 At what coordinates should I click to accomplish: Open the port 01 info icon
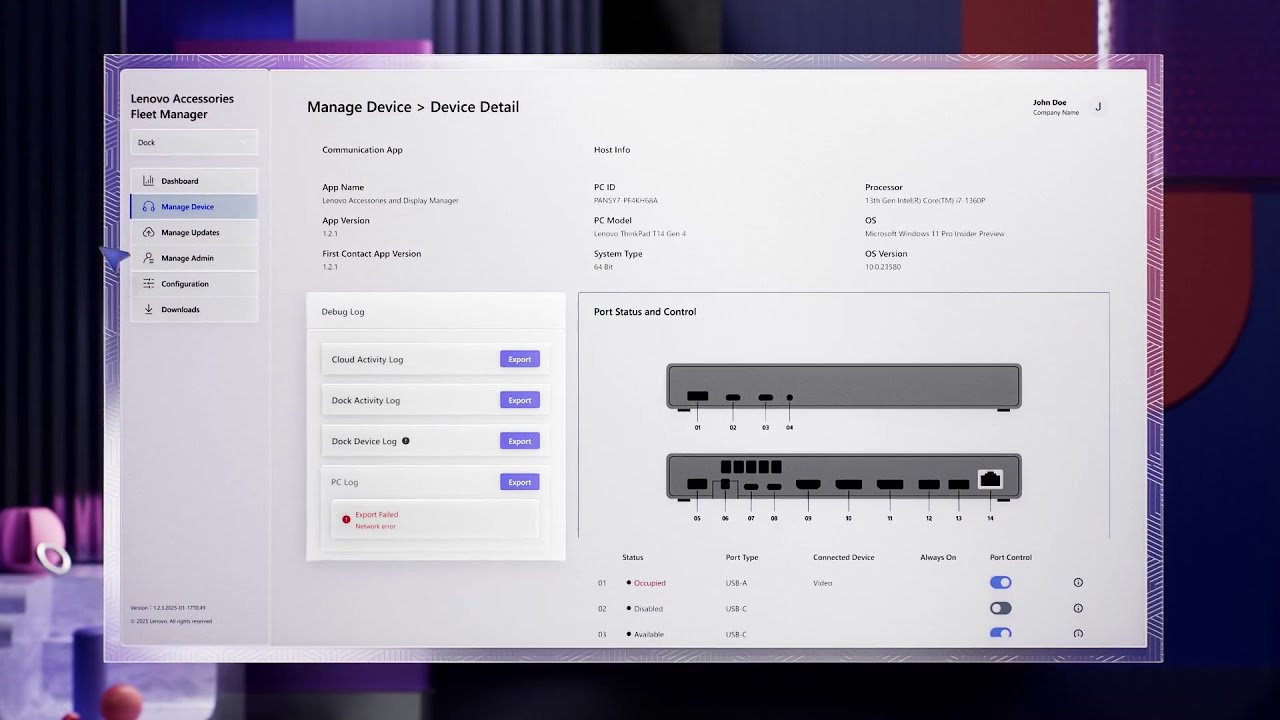[1078, 582]
